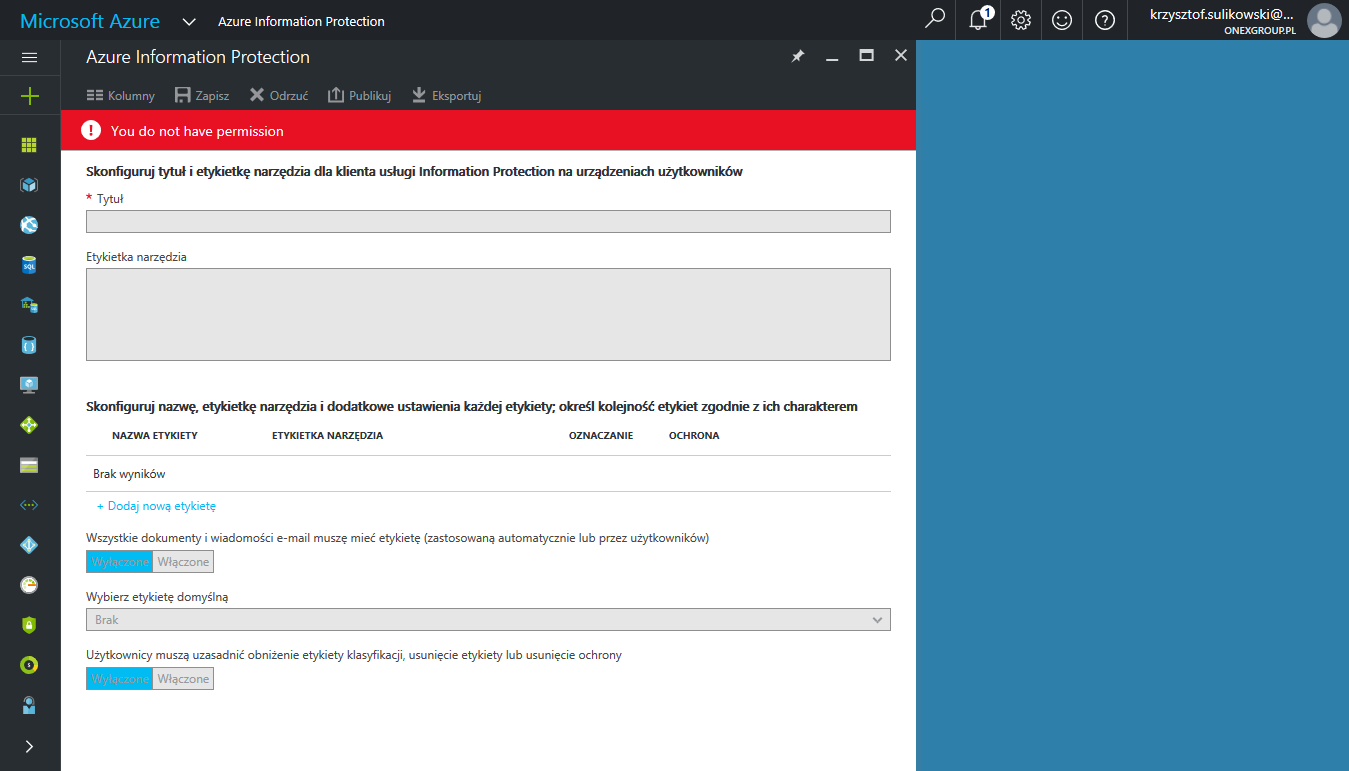
Task: Open SQL databases icon in sidebar
Action: point(29,265)
